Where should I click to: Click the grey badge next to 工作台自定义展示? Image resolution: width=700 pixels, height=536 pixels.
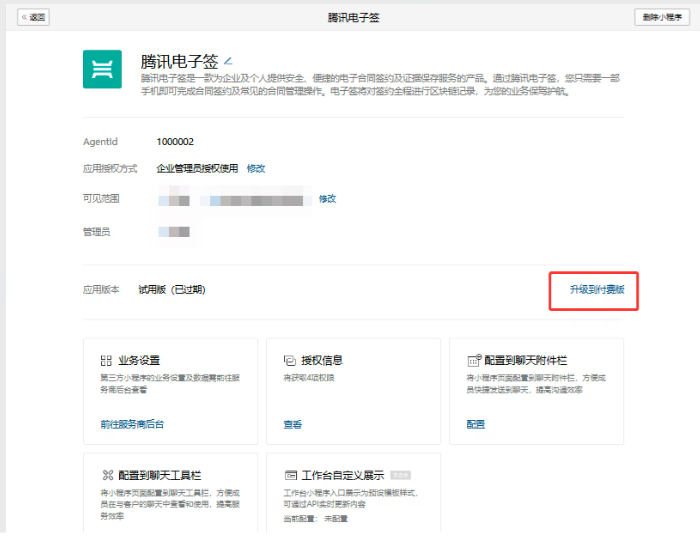tap(400, 475)
